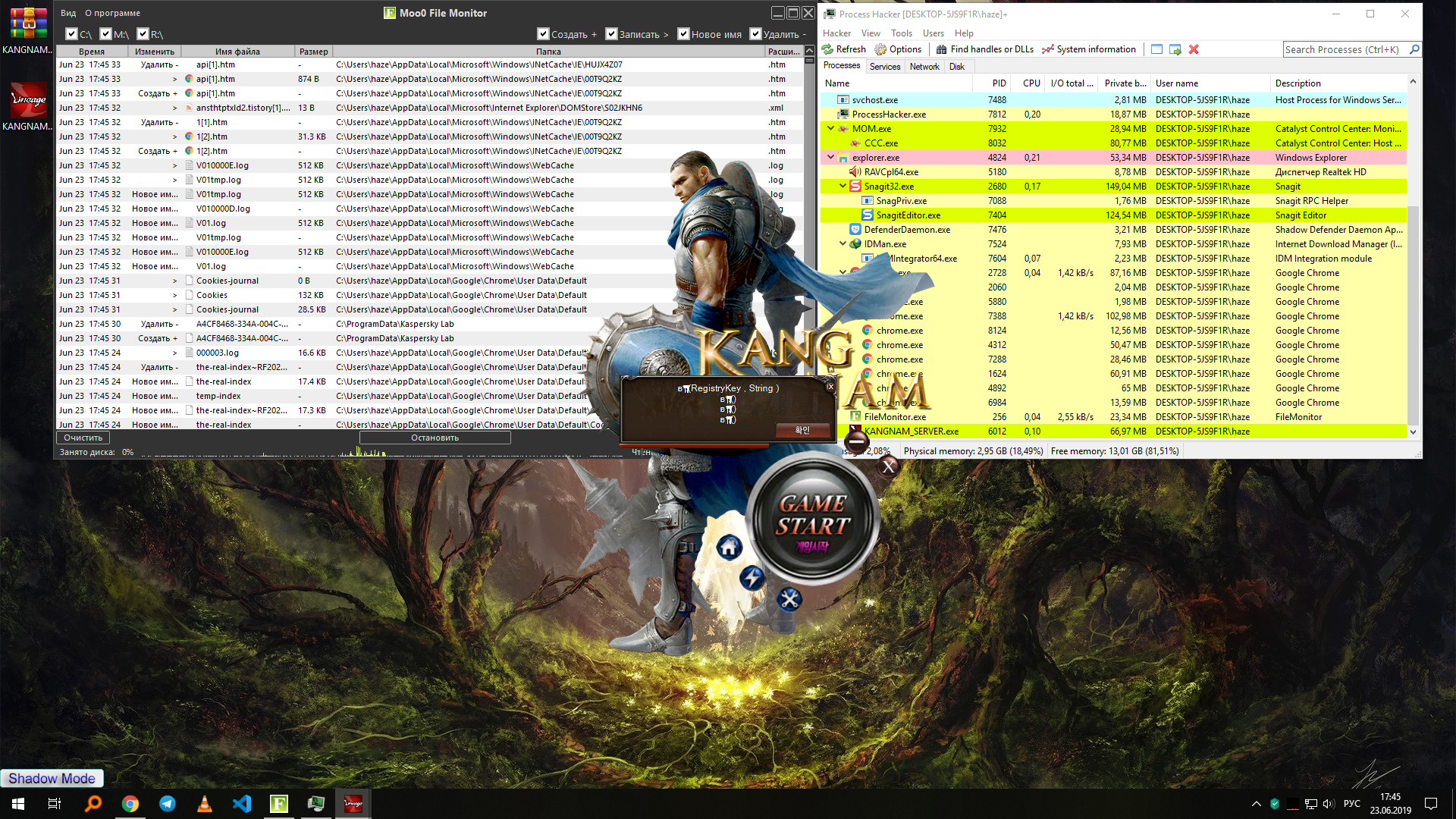Click the Очистить button
The width and height of the screenshot is (1456, 819).
click(83, 438)
